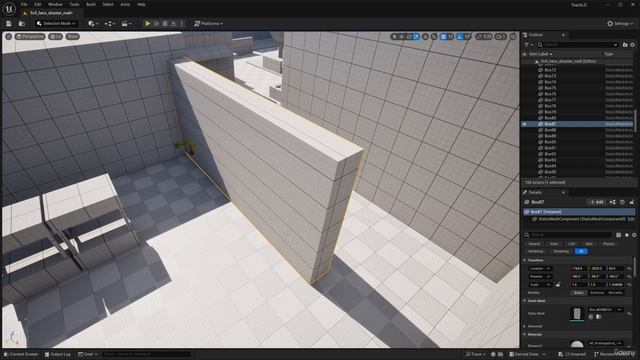Open the Cinematics dropdown in toolbar
This screenshot has width=640, height=360.
[127, 24]
